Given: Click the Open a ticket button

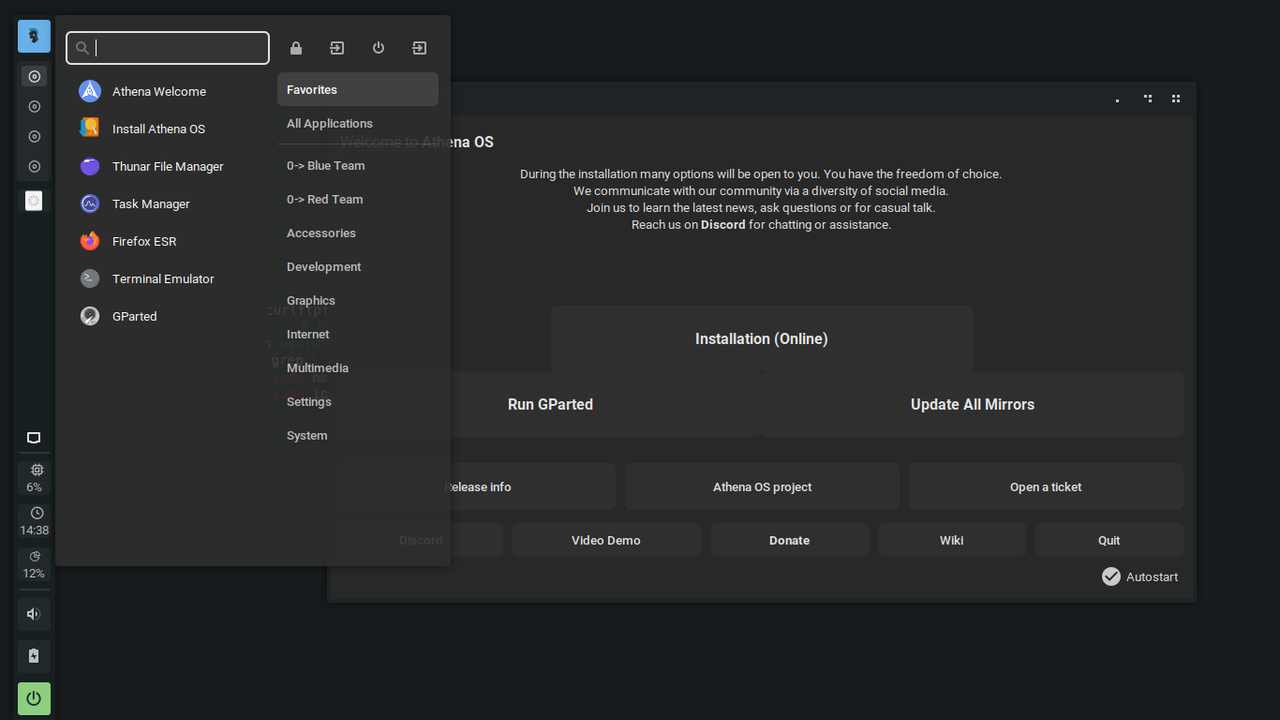Looking at the screenshot, I should pyautogui.click(x=1046, y=487).
